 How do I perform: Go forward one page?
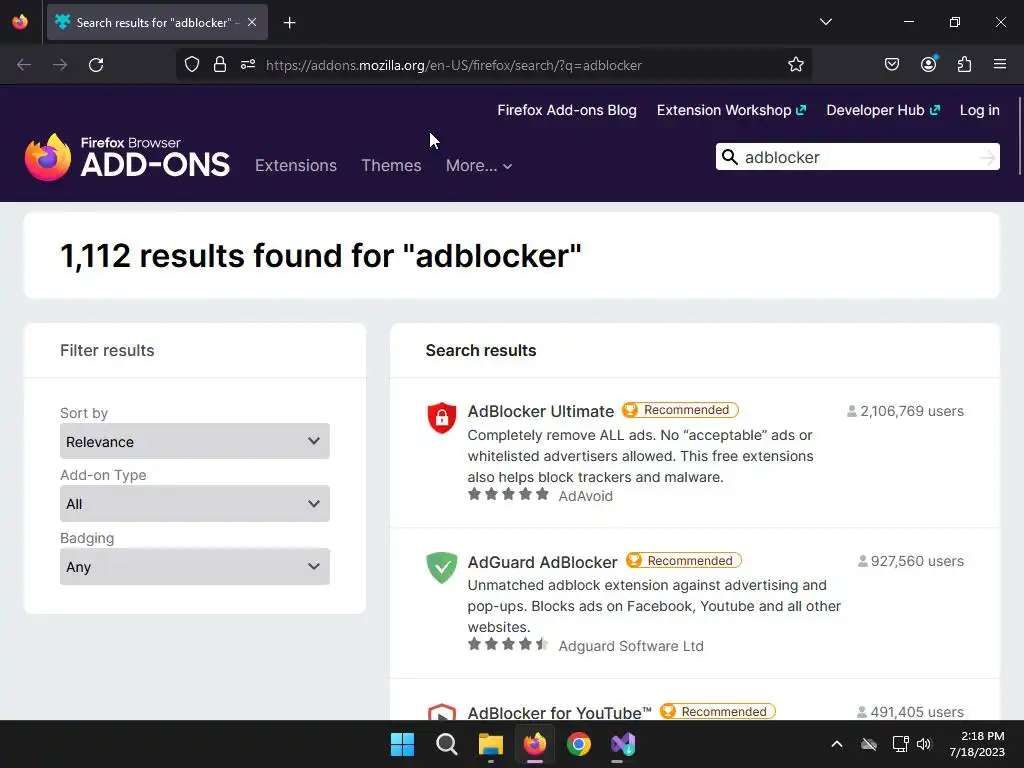tap(60, 65)
